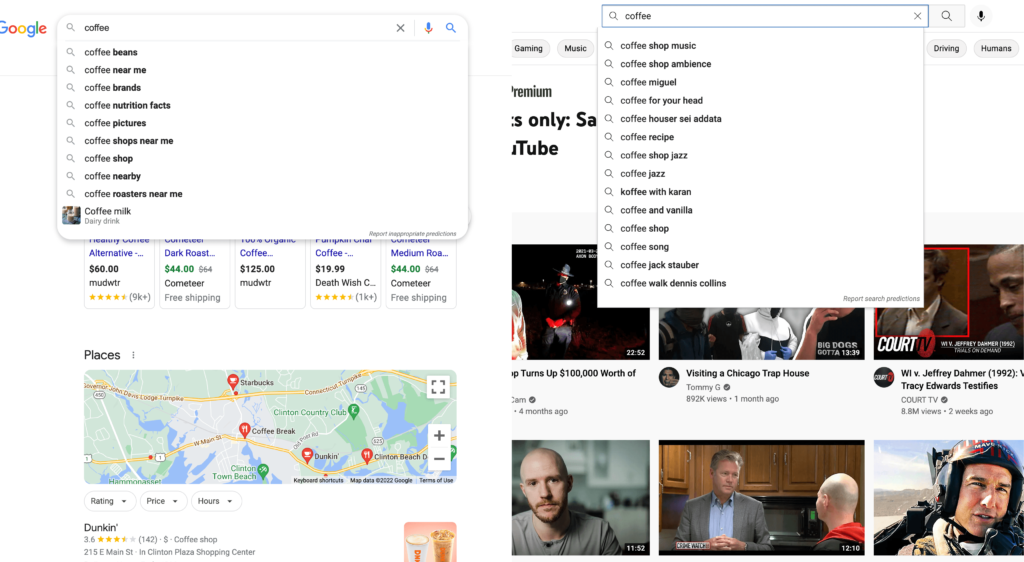Choose suggestion coffee walk dennis collins
This screenshot has height=562, width=1024.
[761, 283]
